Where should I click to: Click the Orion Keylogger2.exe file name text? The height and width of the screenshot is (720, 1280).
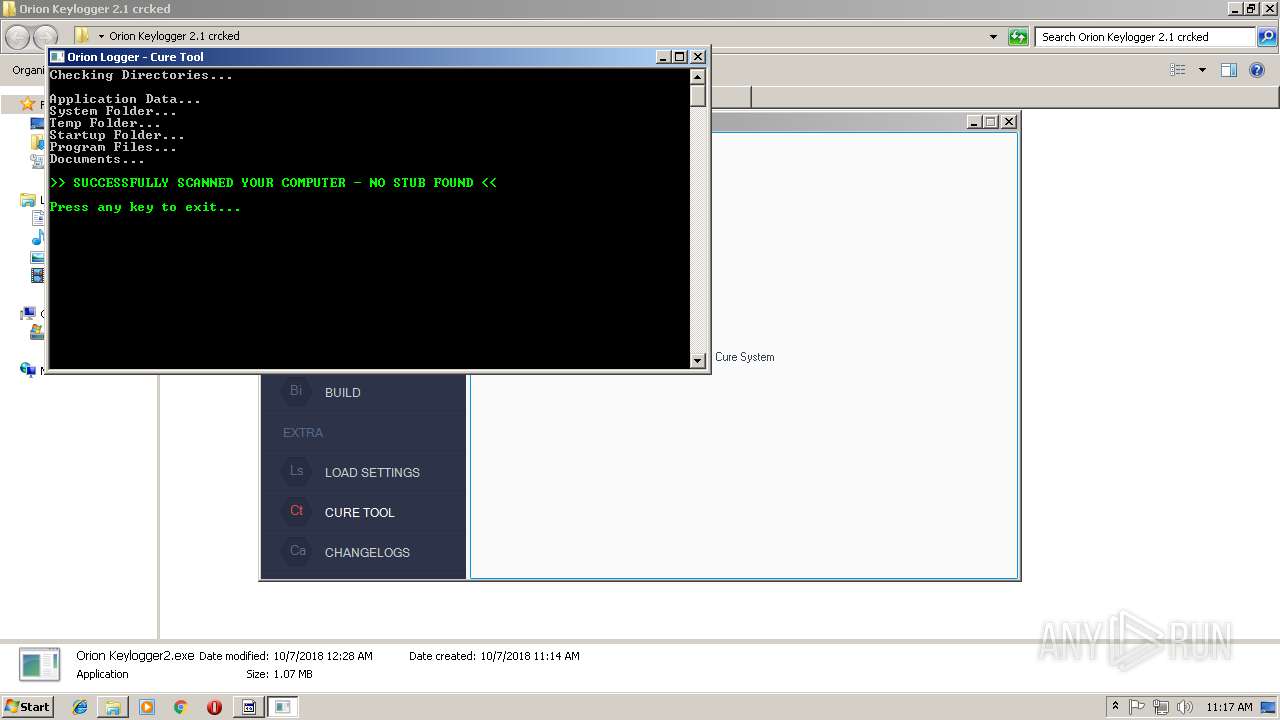(135, 656)
